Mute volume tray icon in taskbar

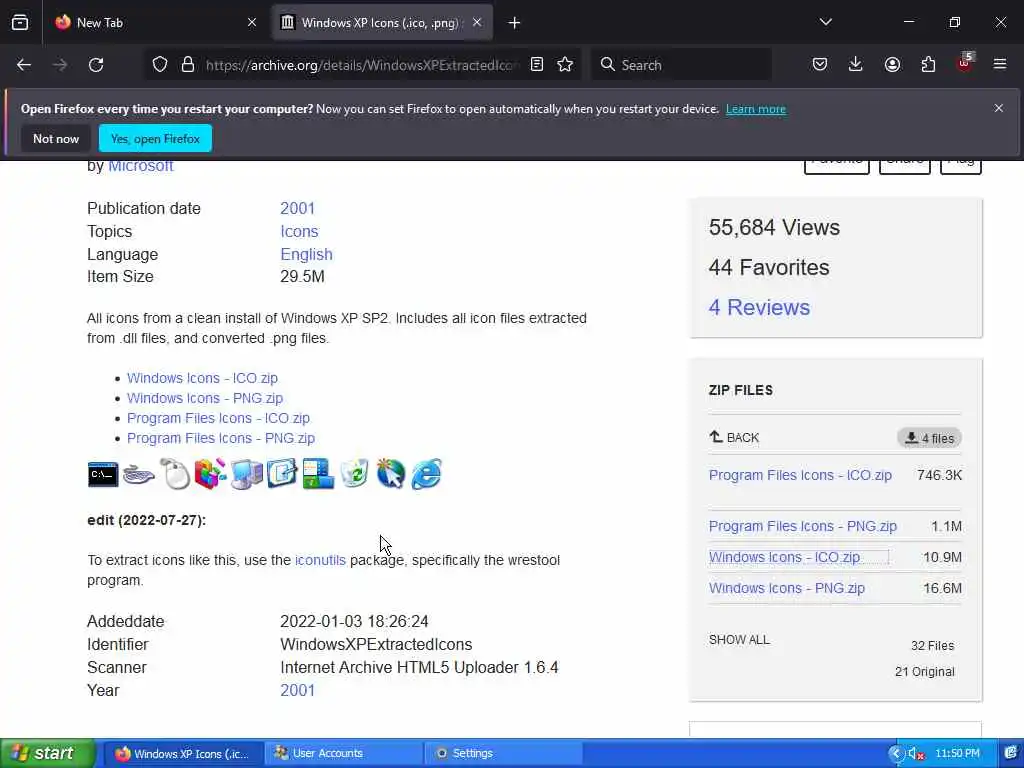point(916,754)
